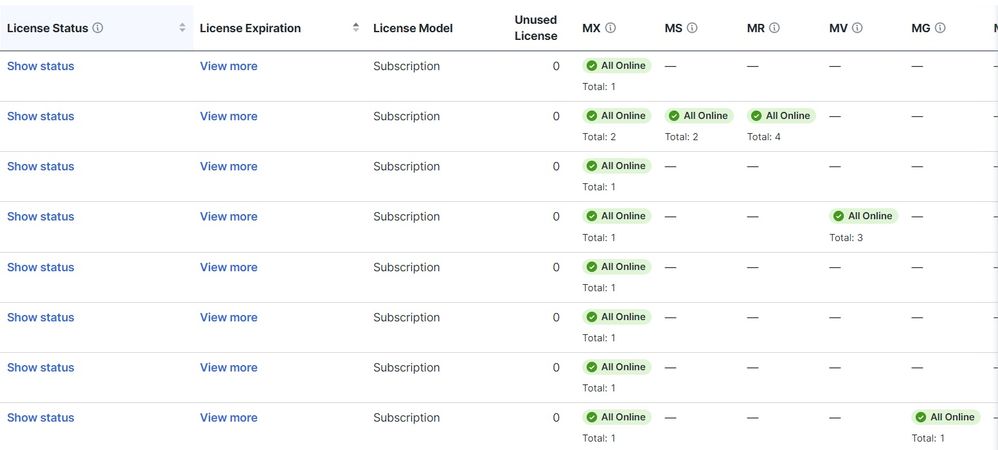Open View more in the sixth row

click(229, 317)
